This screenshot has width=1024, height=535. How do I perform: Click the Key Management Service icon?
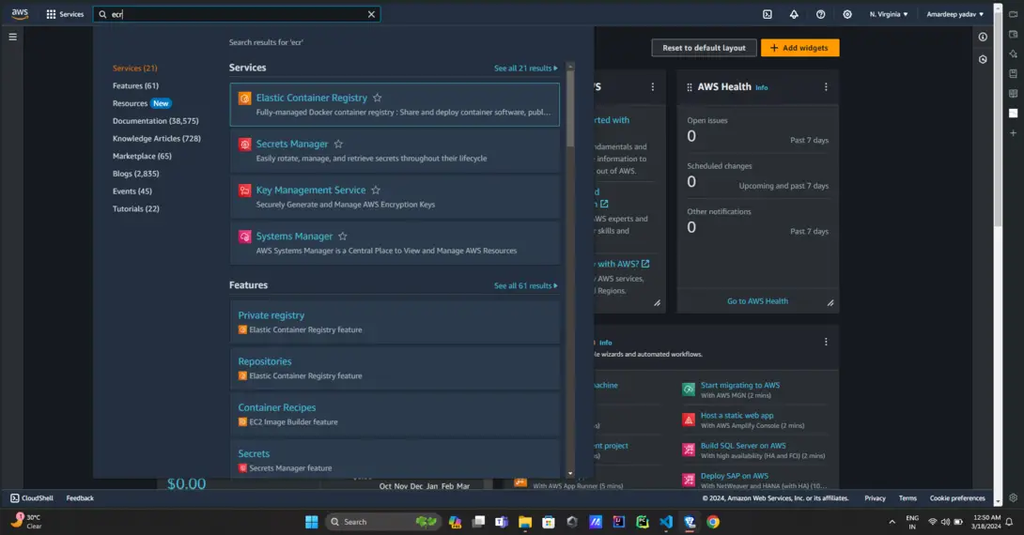click(245, 191)
